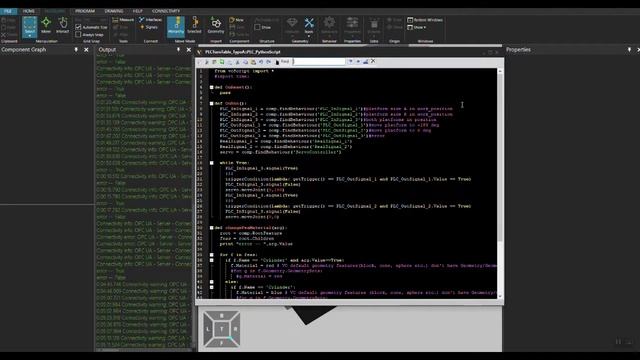The image size is (640, 360).
Task: Click scroll up arrow in script editor
Action: (x=500, y=71)
